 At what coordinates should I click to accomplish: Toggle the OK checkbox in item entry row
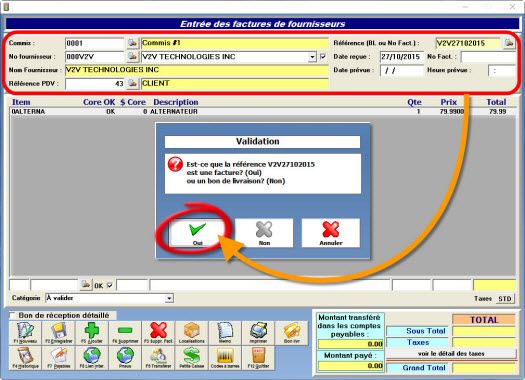click(109, 286)
